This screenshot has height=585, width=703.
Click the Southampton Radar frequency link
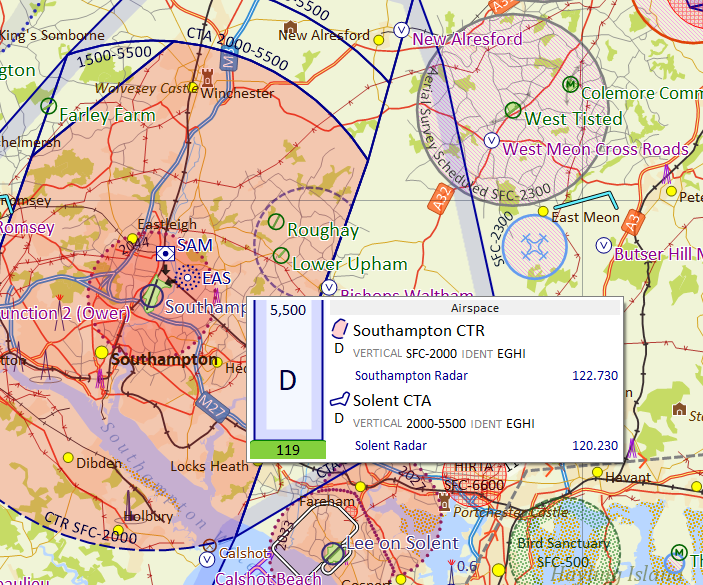click(411, 376)
